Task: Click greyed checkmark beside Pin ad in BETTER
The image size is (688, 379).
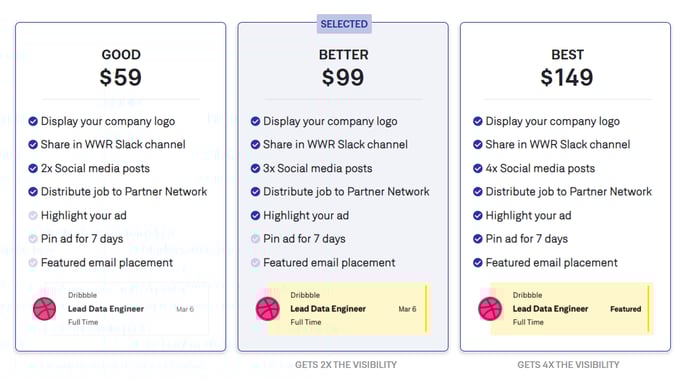Action: point(255,239)
